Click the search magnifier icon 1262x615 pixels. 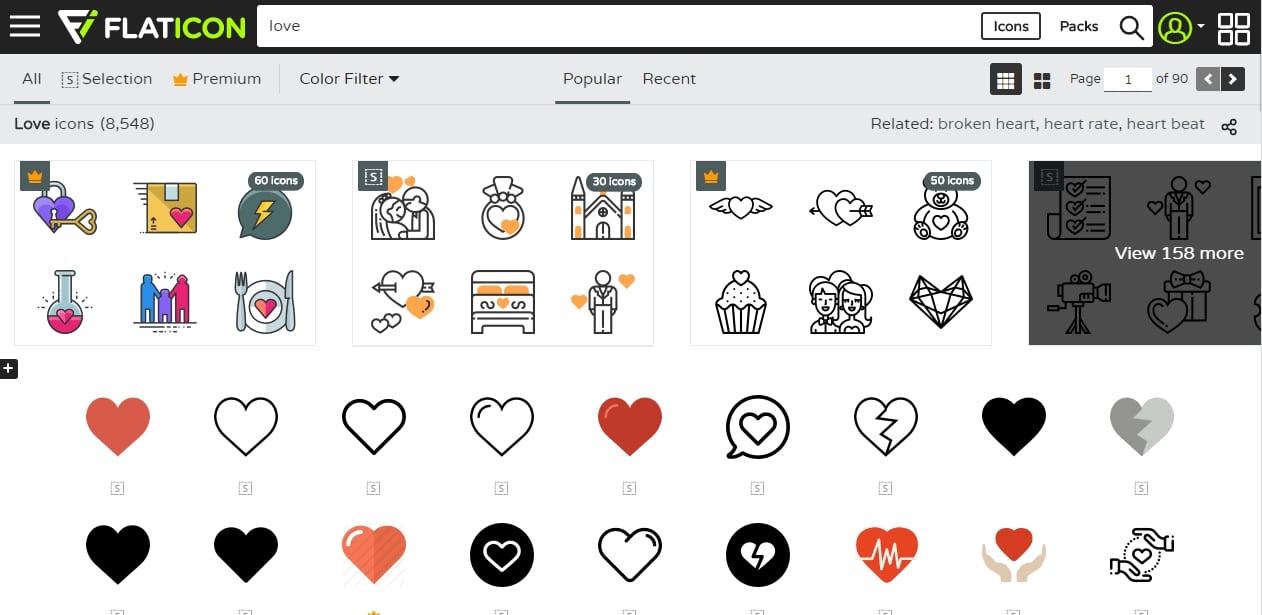click(x=1131, y=27)
